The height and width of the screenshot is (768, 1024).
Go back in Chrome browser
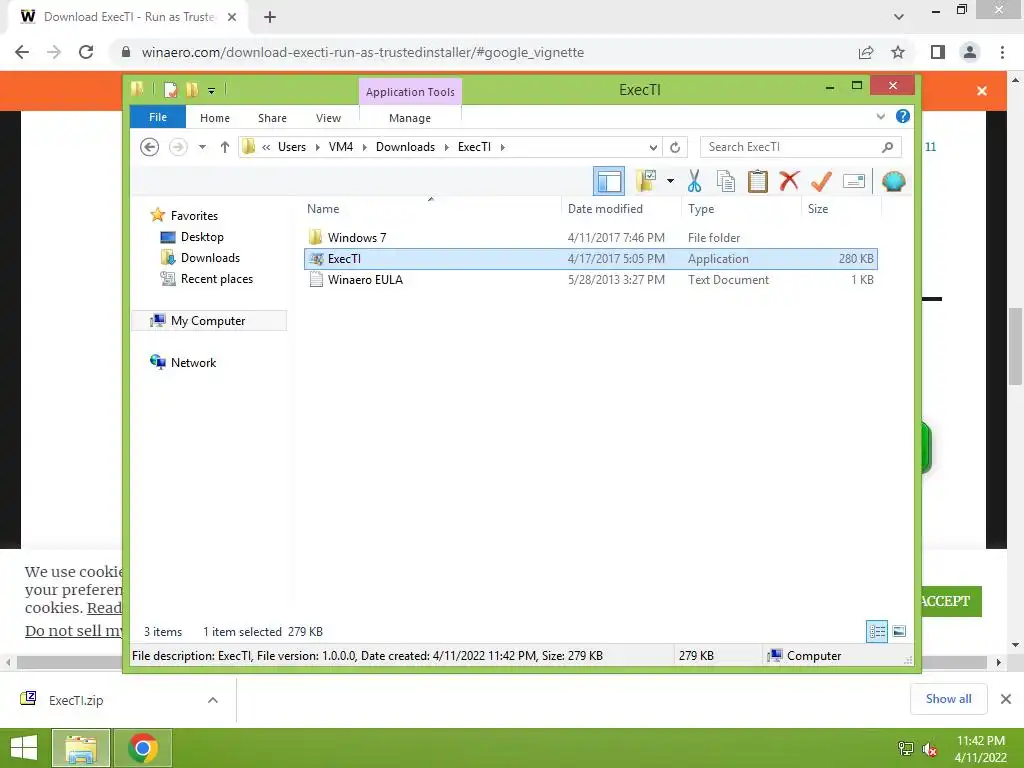[x=22, y=52]
